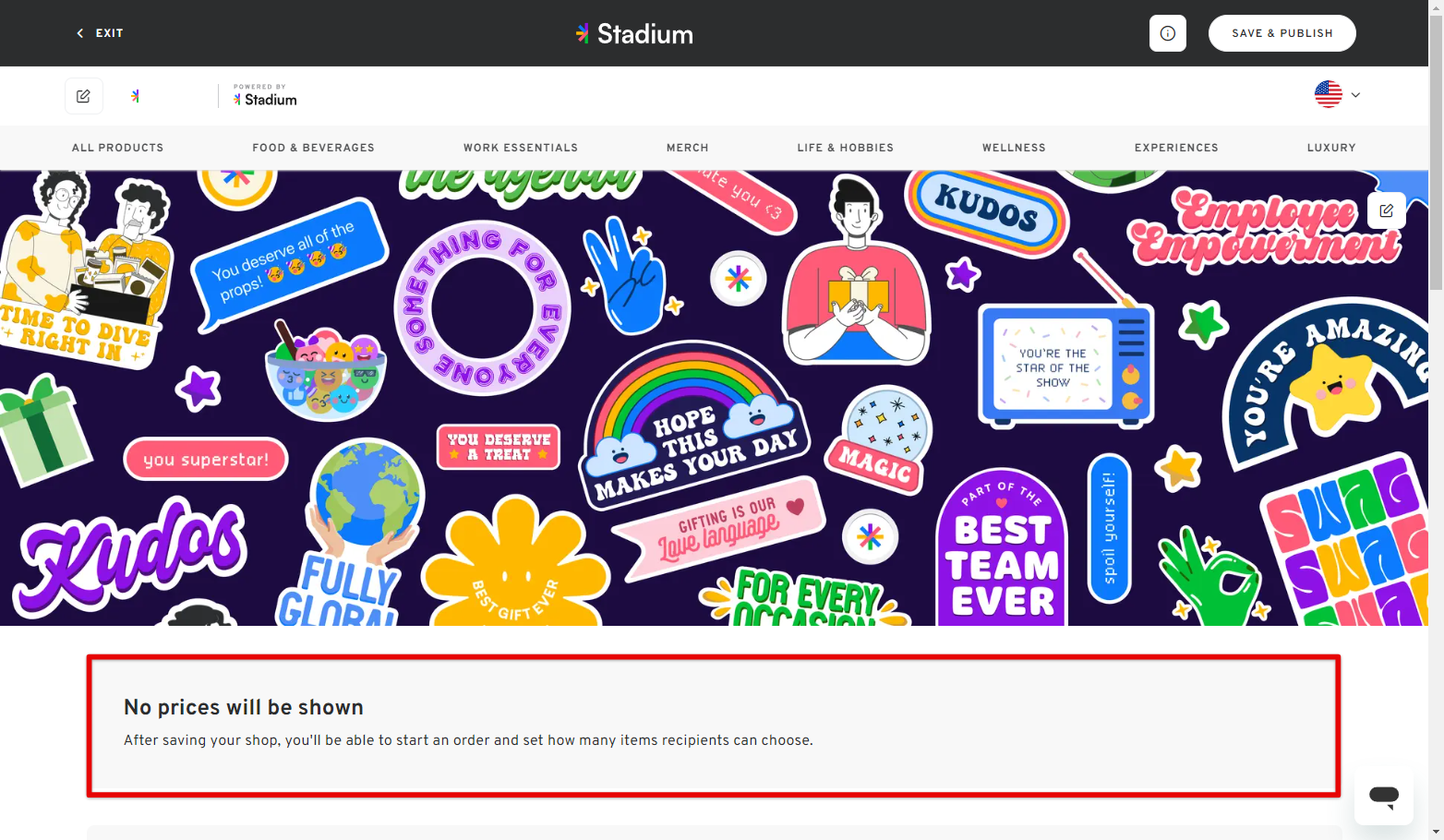Open the shop logo editor pencil icon
The height and width of the screenshot is (840, 1444).
coord(84,96)
